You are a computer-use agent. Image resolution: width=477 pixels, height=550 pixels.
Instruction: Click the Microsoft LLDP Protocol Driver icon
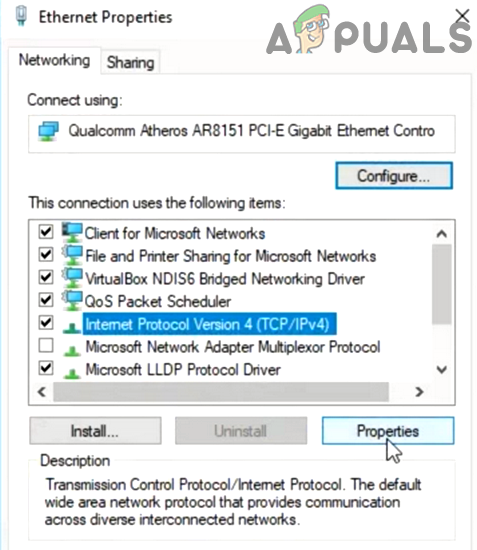tap(72, 373)
